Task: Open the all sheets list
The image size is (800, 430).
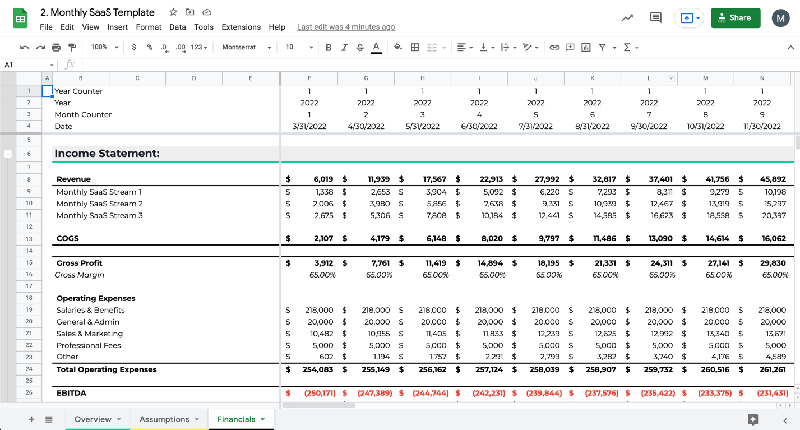Action: (x=49, y=419)
